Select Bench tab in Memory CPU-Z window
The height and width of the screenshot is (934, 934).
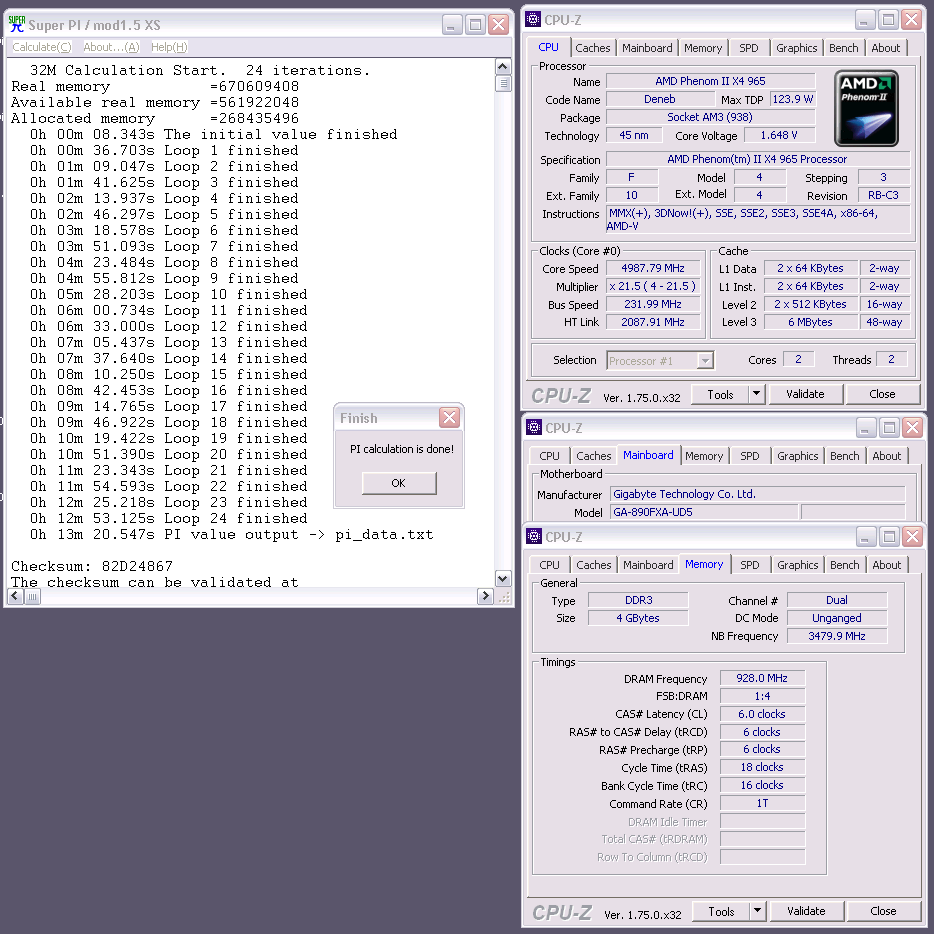click(845, 565)
